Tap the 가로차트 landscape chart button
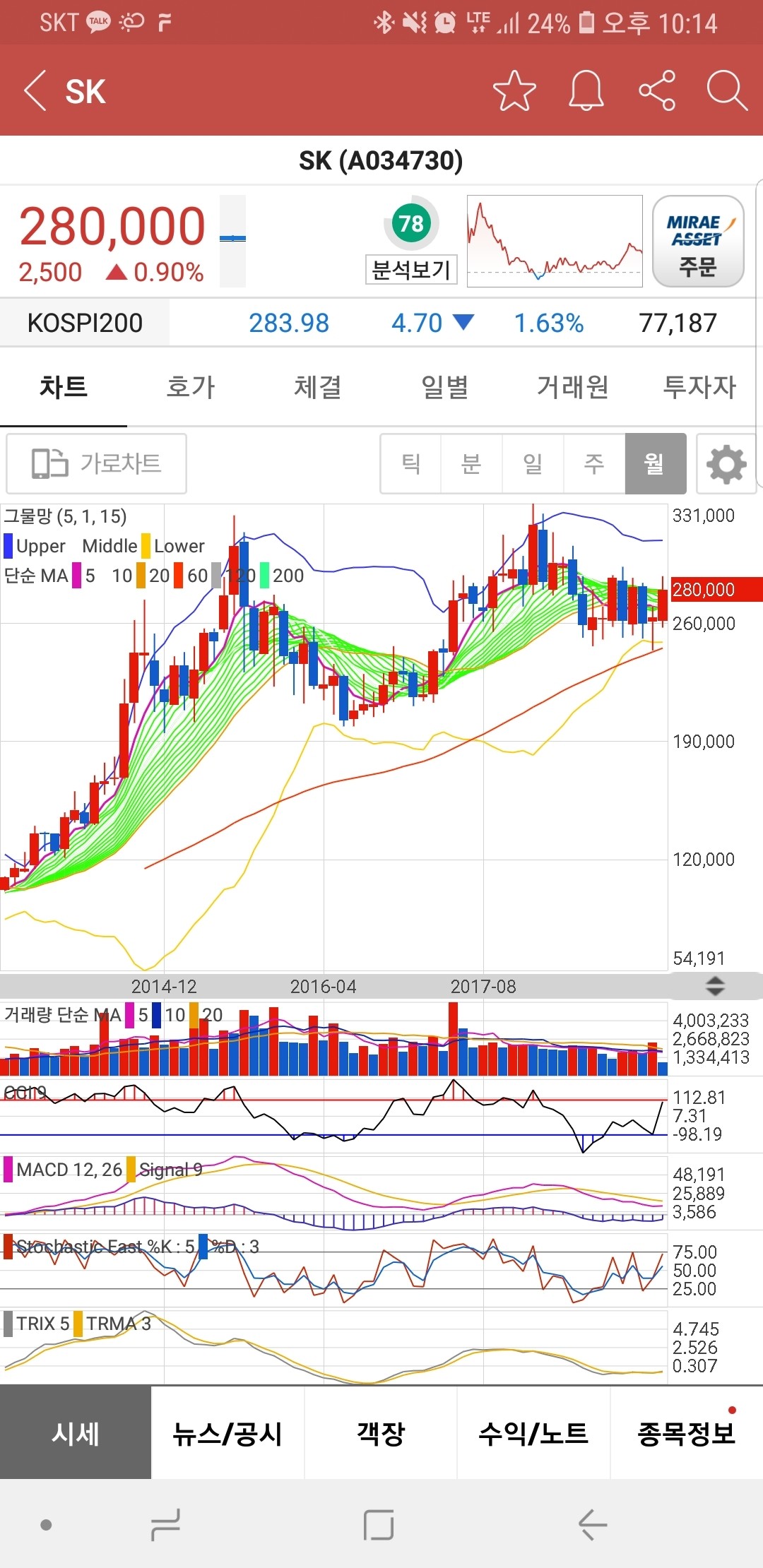This screenshot has height=1568, width=763. [x=97, y=464]
